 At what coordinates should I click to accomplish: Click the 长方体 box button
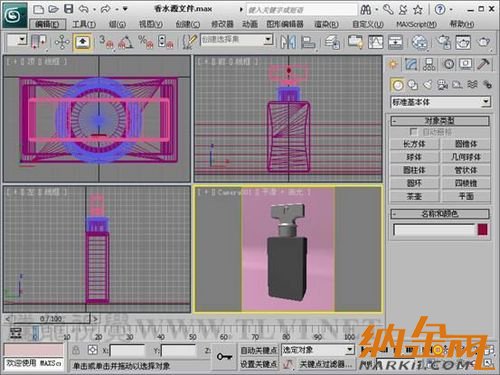click(x=415, y=144)
